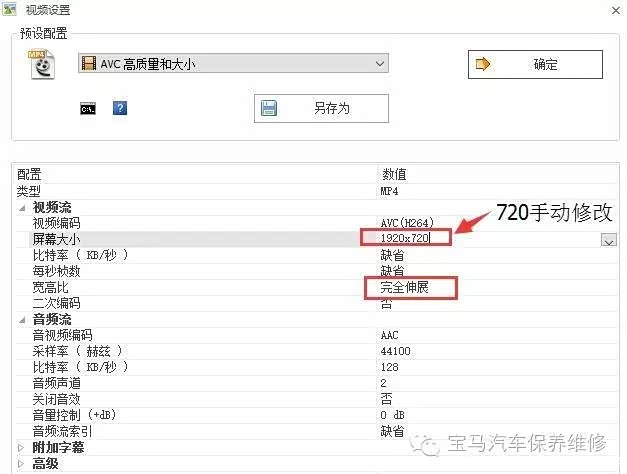Select the 视频编码 row
This screenshot has width=627, height=474.
316,223
